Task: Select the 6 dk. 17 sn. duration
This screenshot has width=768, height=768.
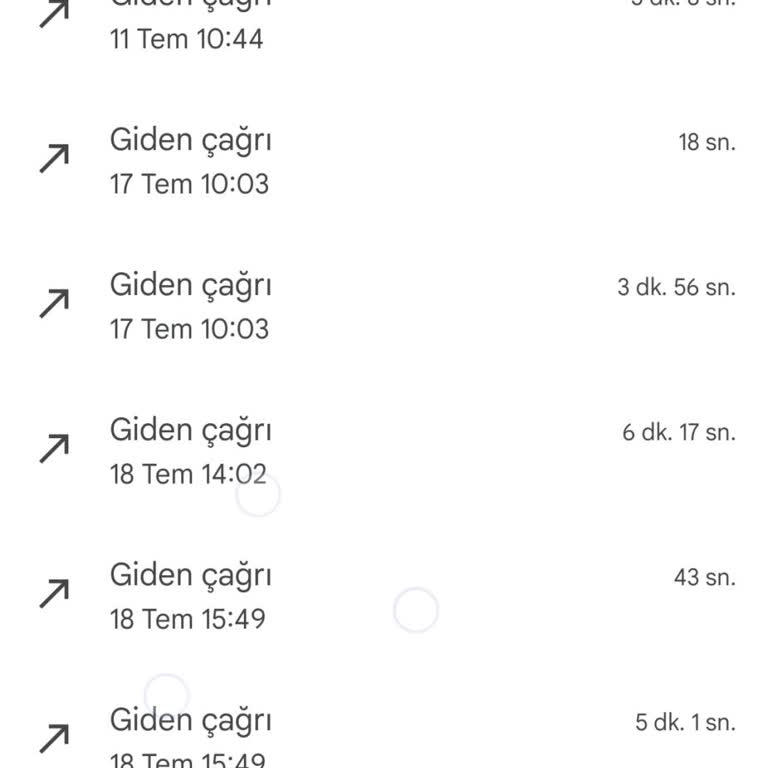Action: (678, 433)
